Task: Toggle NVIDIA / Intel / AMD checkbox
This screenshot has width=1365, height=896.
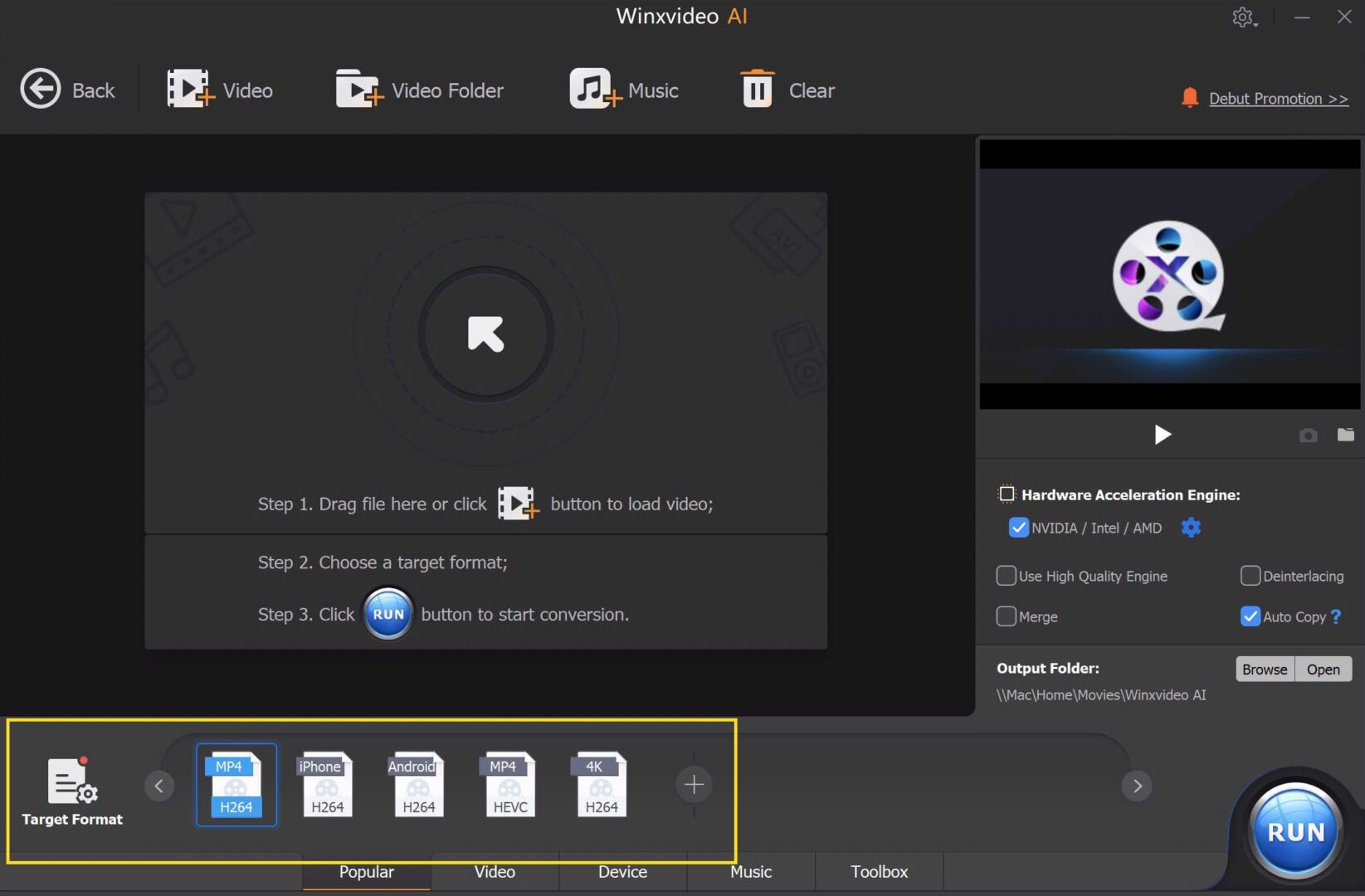Action: pyautogui.click(x=1018, y=528)
